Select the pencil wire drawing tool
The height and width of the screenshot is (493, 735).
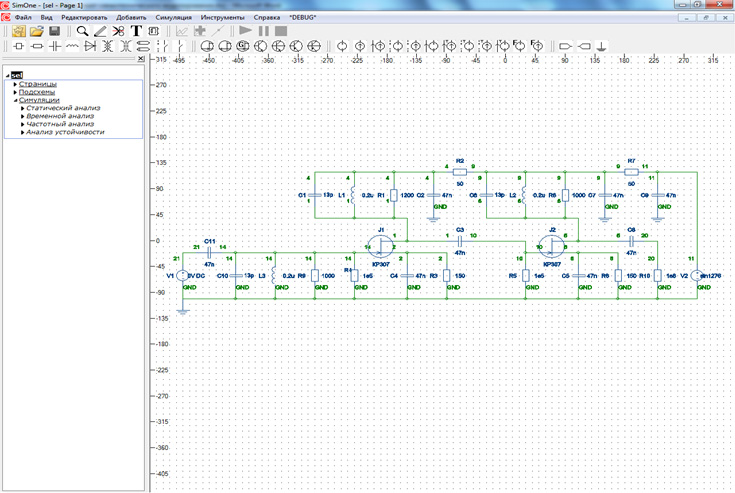100,31
